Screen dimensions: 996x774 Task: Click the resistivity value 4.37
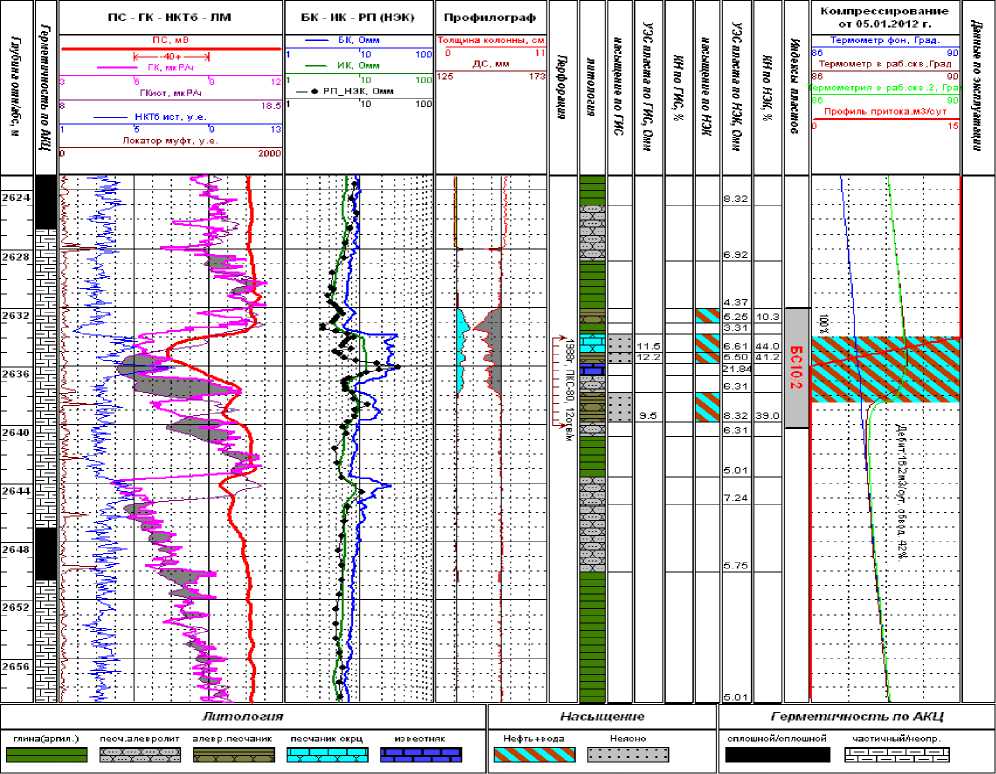click(736, 303)
